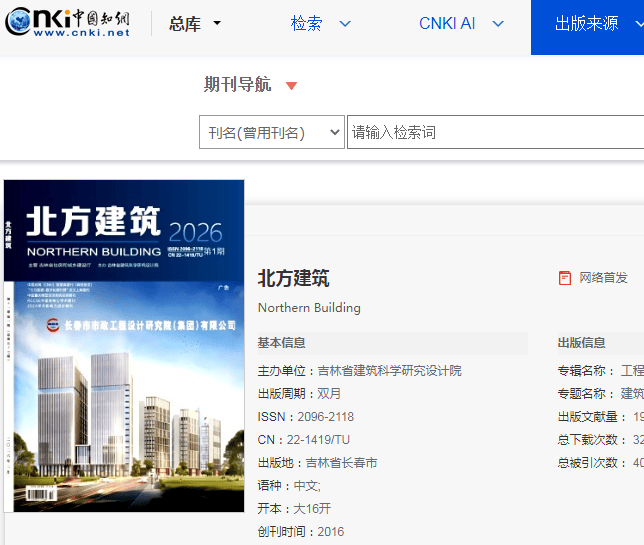Click the 北方建筑 journal title
This screenshot has height=545, width=644.
pyautogui.click(x=293, y=278)
